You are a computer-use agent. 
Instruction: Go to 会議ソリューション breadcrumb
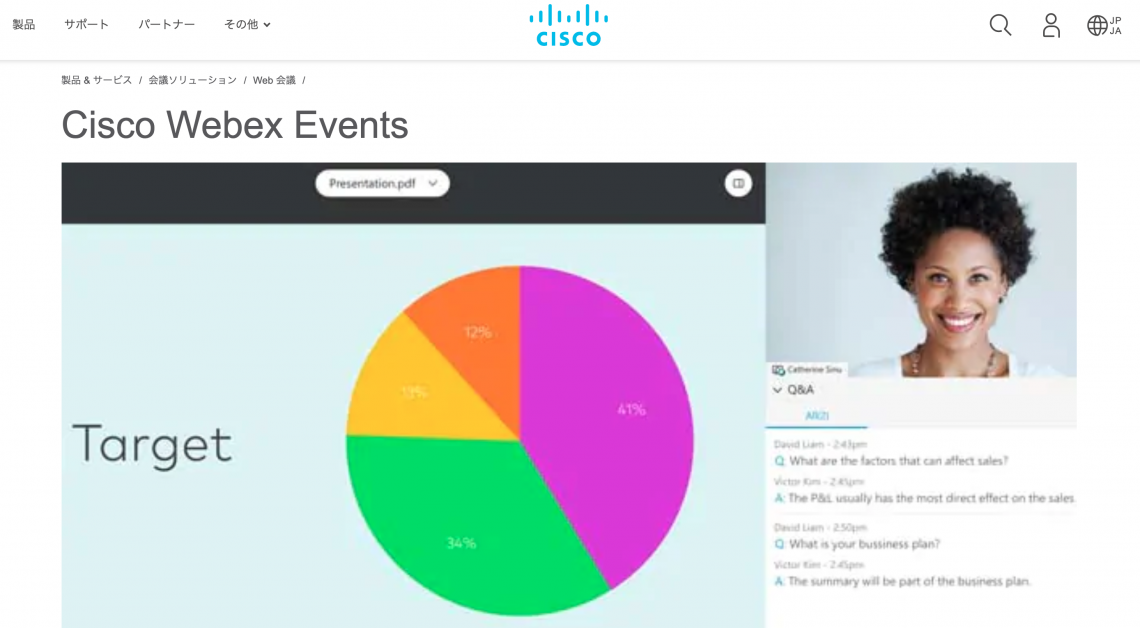tap(193, 80)
